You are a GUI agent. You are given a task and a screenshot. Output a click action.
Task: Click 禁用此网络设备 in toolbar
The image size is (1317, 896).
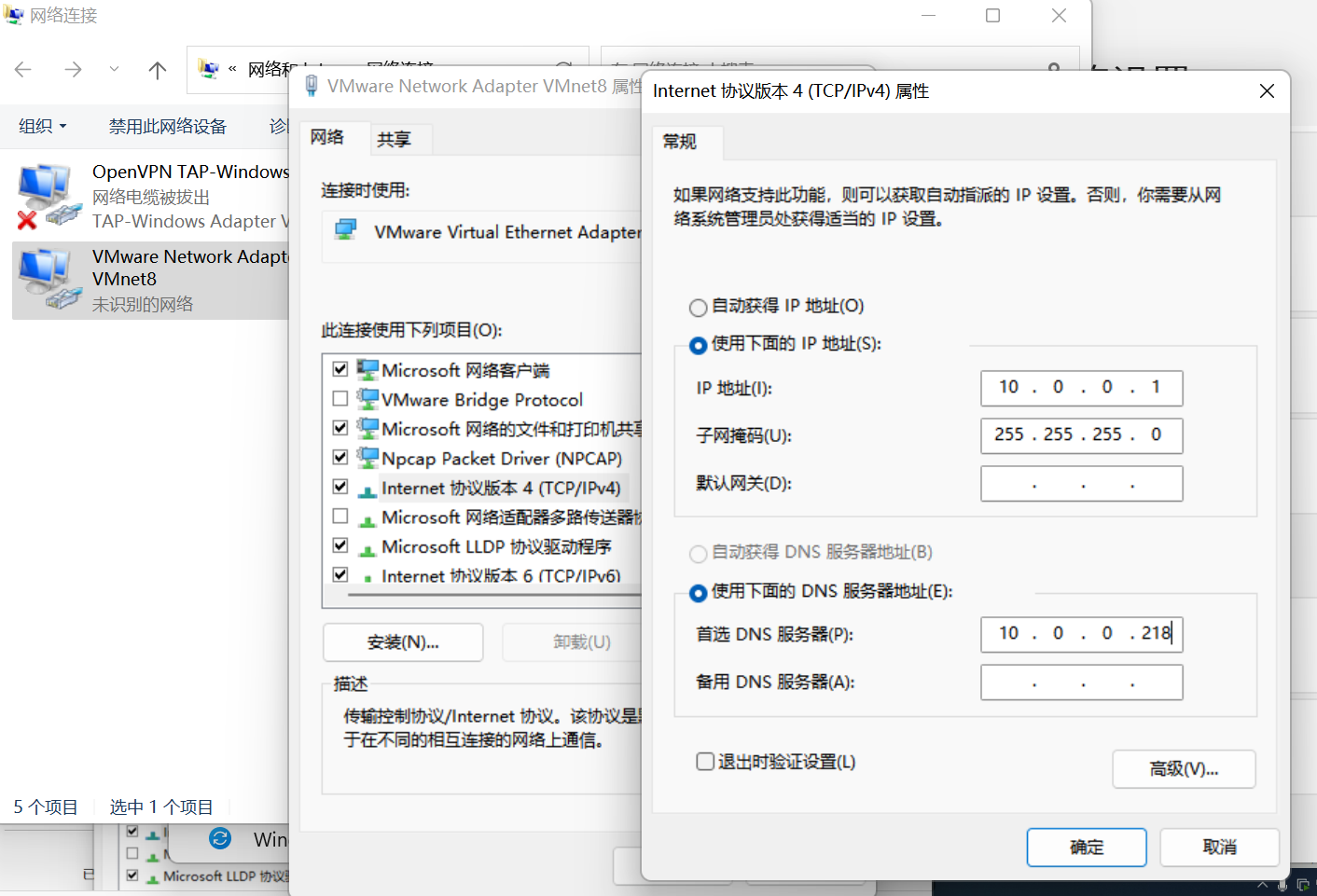168,126
